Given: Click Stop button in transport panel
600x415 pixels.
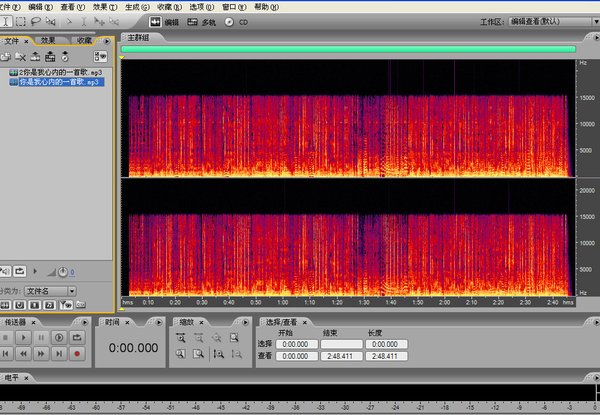Looking at the screenshot, I should (x=5, y=338).
